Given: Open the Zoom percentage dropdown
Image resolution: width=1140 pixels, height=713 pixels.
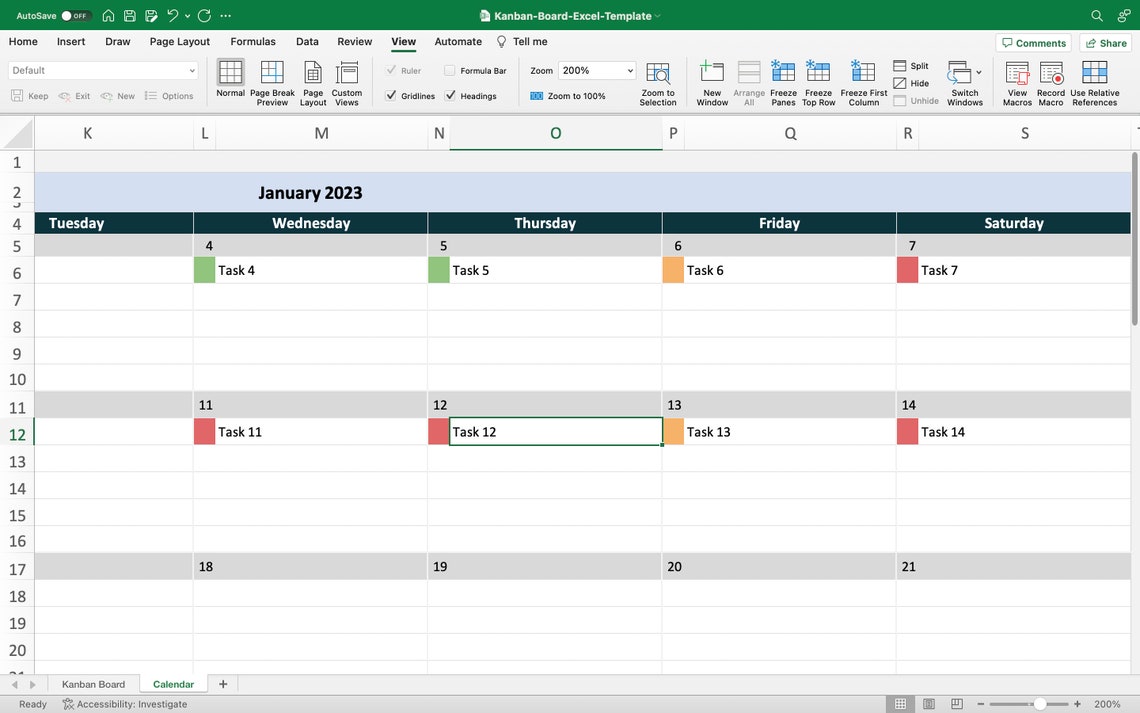Looking at the screenshot, I should [630, 71].
